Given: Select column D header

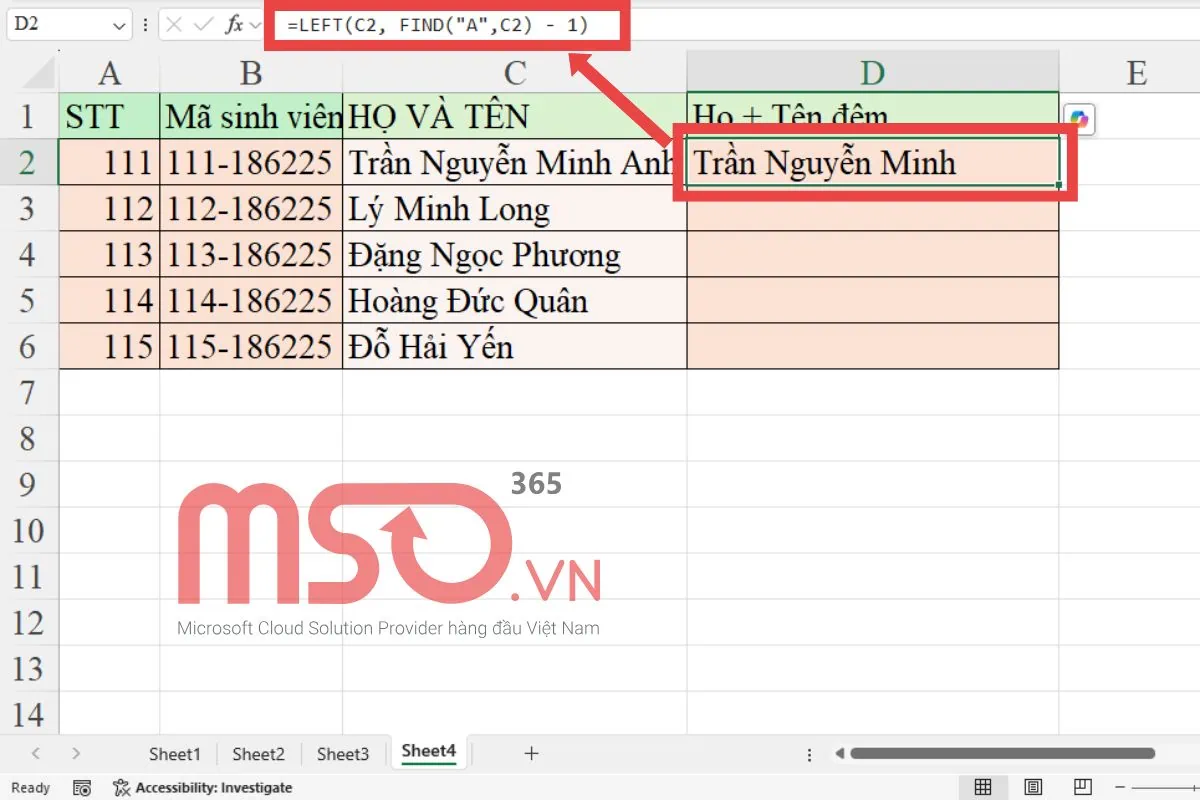Looking at the screenshot, I should coord(872,72).
